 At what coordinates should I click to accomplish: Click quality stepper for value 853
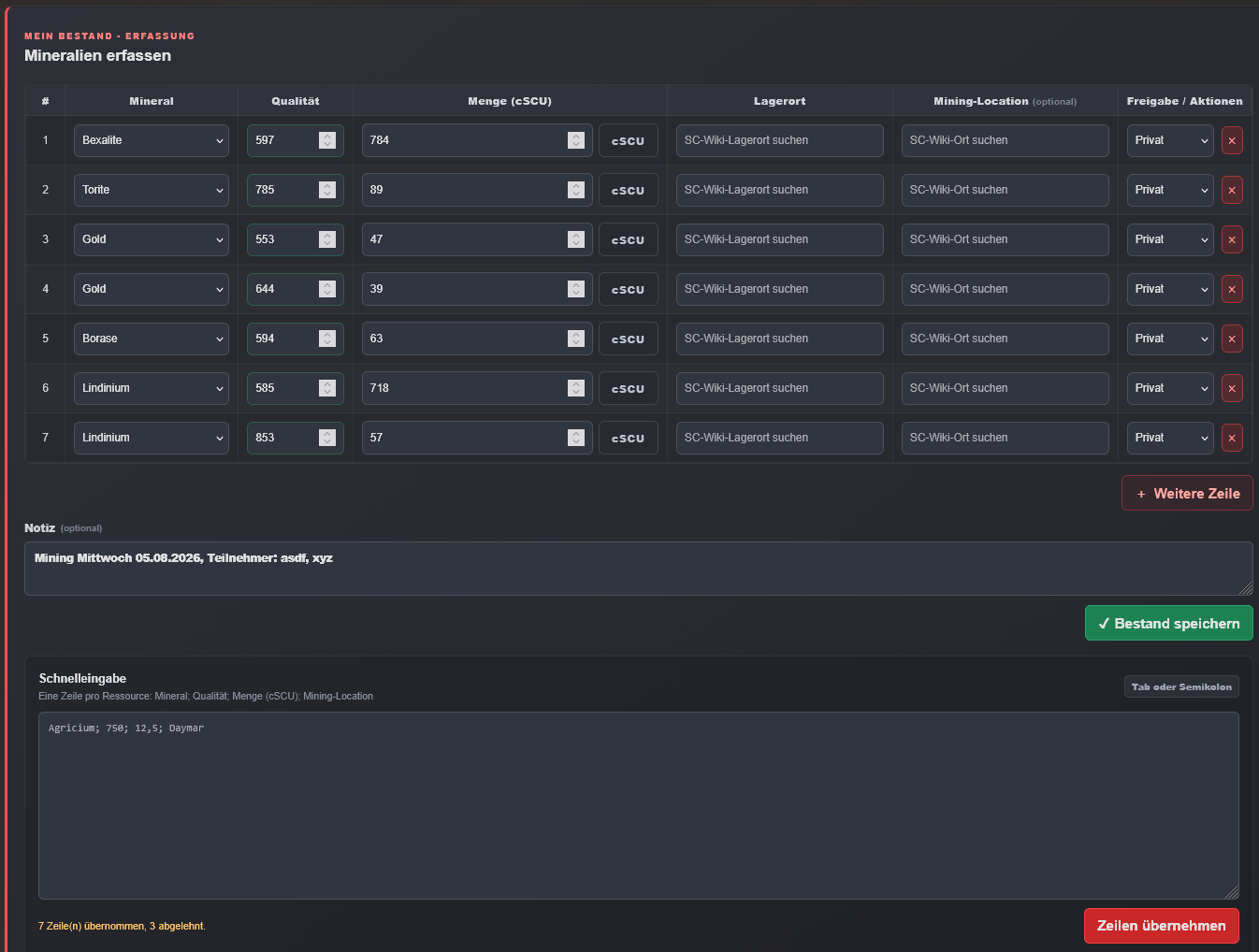point(327,438)
